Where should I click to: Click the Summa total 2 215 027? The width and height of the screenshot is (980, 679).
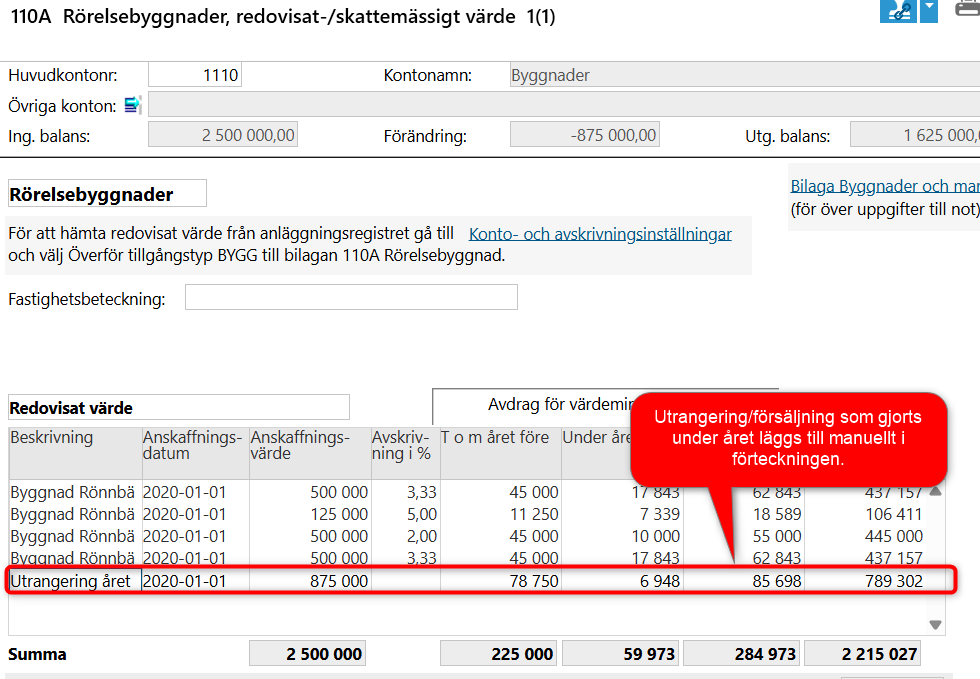coord(862,654)
